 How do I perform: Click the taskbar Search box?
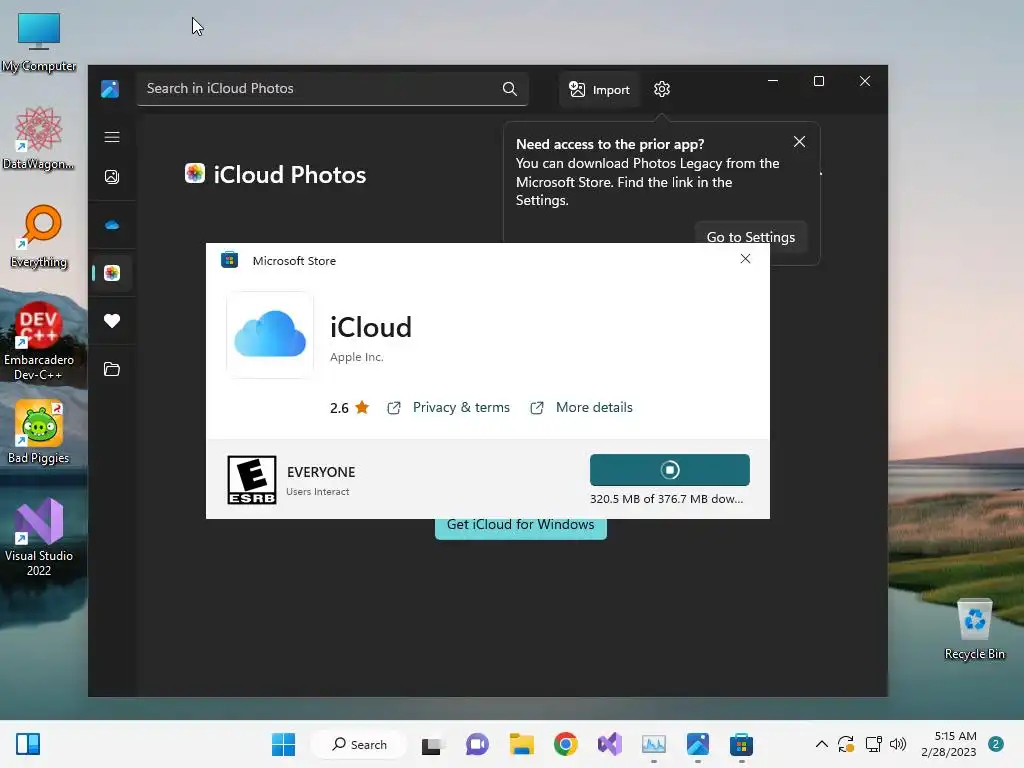[359, 744]
